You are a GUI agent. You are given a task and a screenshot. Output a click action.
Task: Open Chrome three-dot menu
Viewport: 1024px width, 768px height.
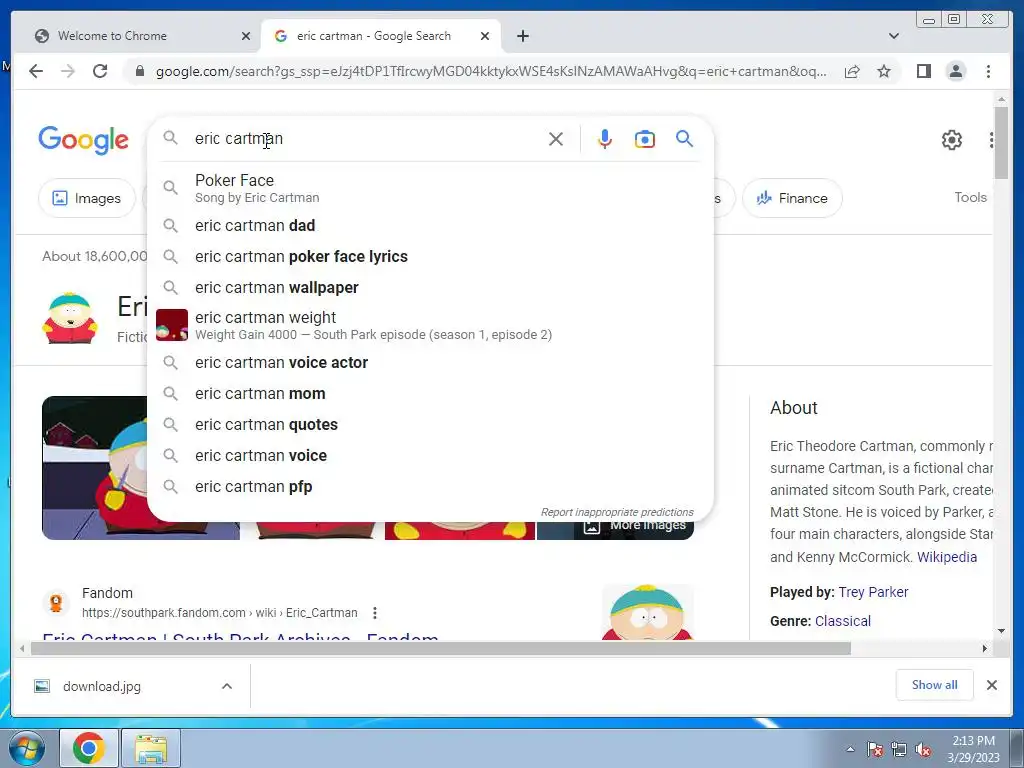[x=988, y=71]
